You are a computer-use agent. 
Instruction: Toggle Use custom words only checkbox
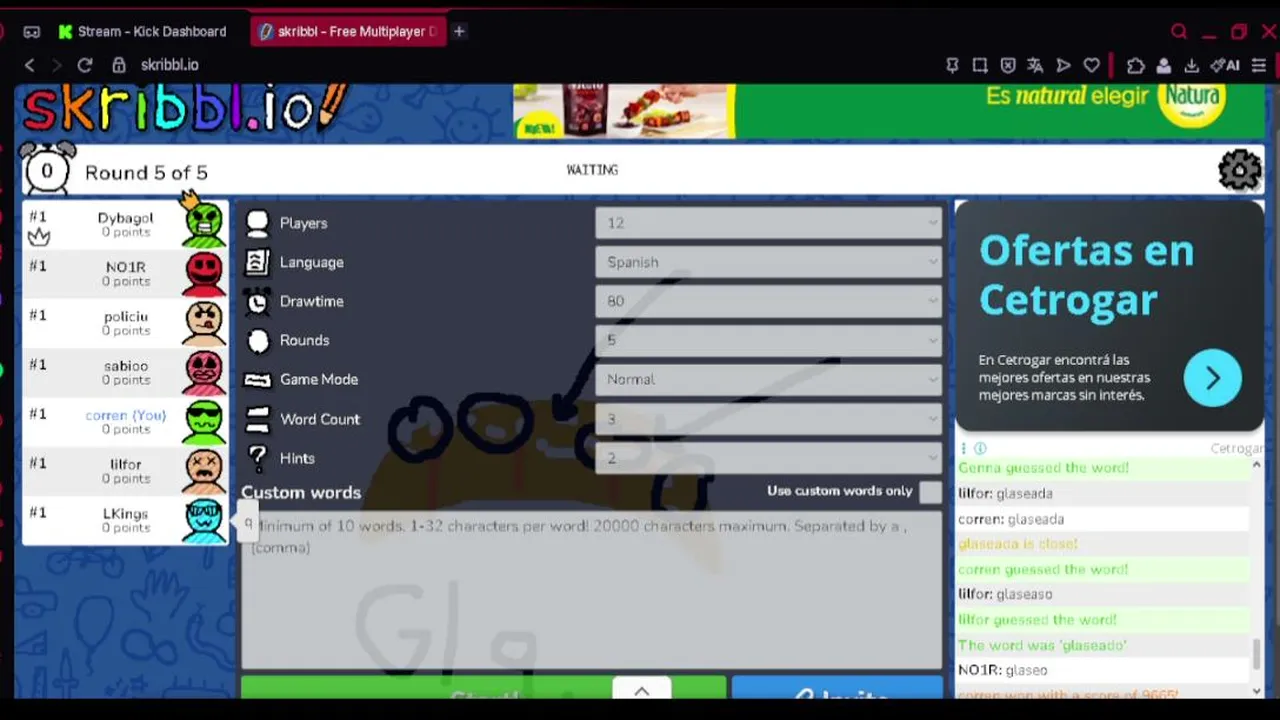tap(931, 491)
